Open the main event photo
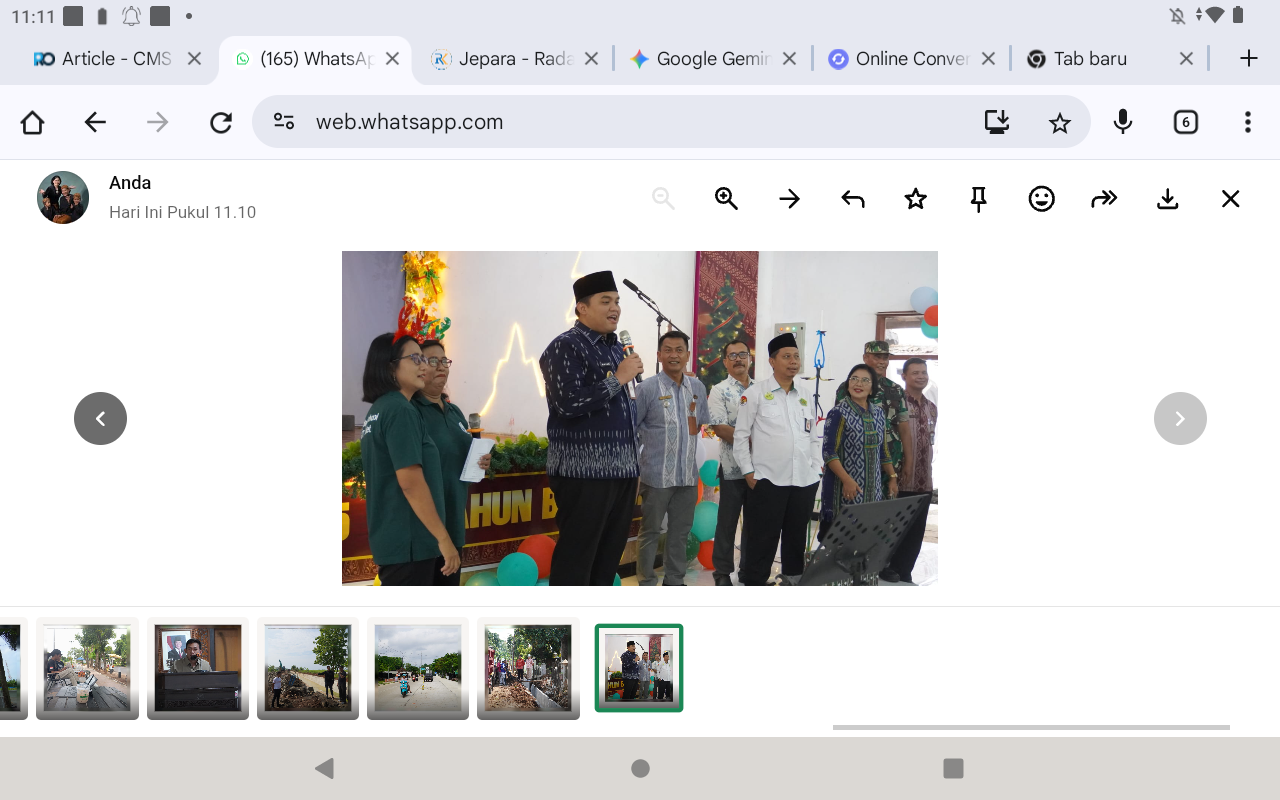The height and width of the screenshot is (800, 1280). click(640, 418)
